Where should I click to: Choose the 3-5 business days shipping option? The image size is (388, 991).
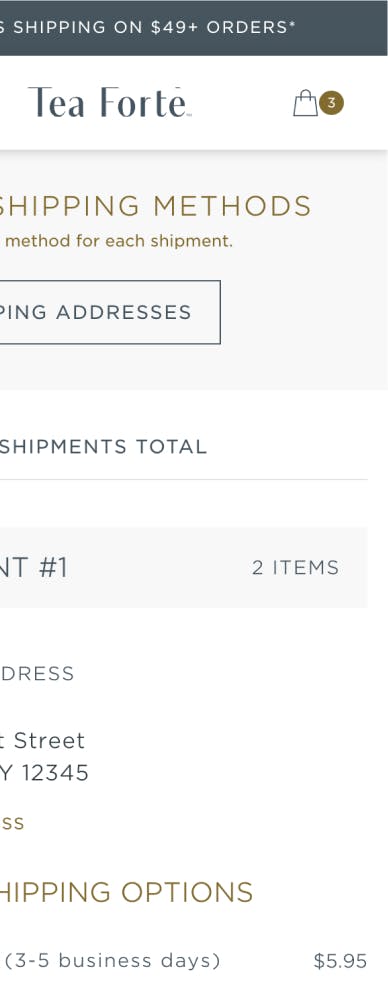(183, 961)
